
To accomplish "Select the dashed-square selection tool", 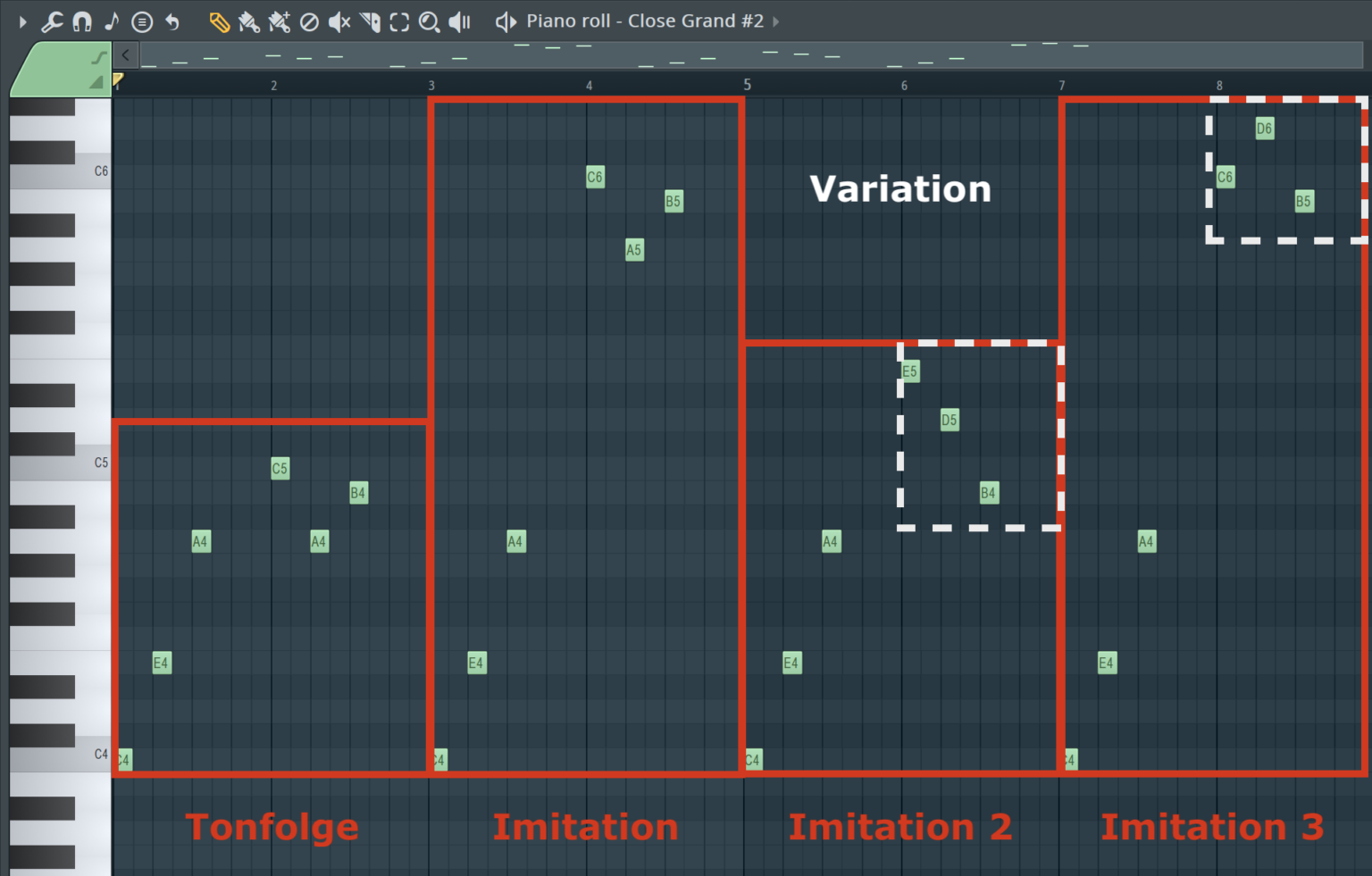I will point(399,21).
